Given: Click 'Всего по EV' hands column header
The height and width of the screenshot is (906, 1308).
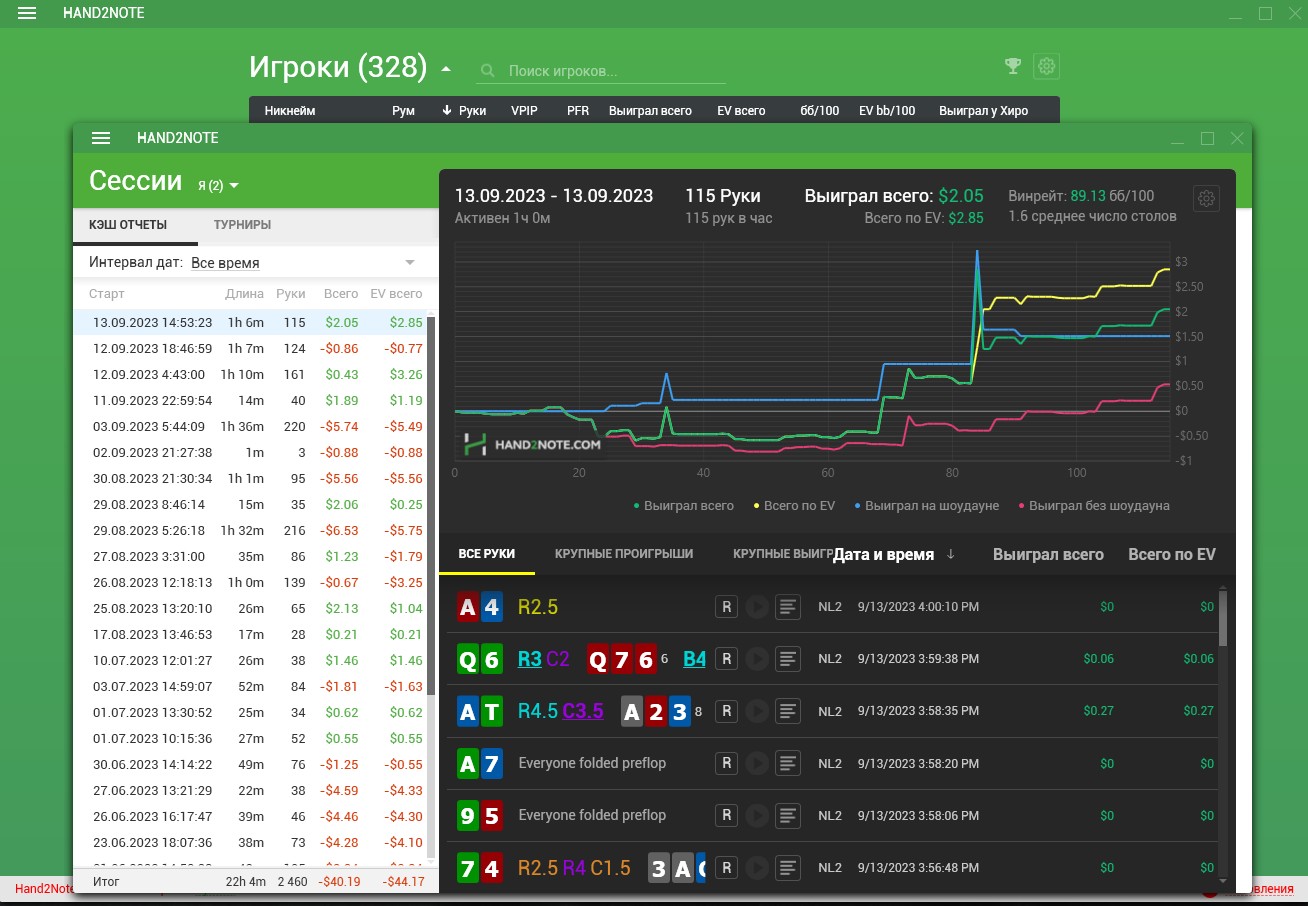Looking at the screenshot, I should coord(1172,554).
